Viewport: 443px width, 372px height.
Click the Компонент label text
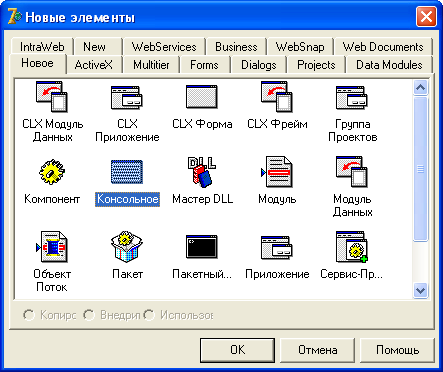coord(52,199)
